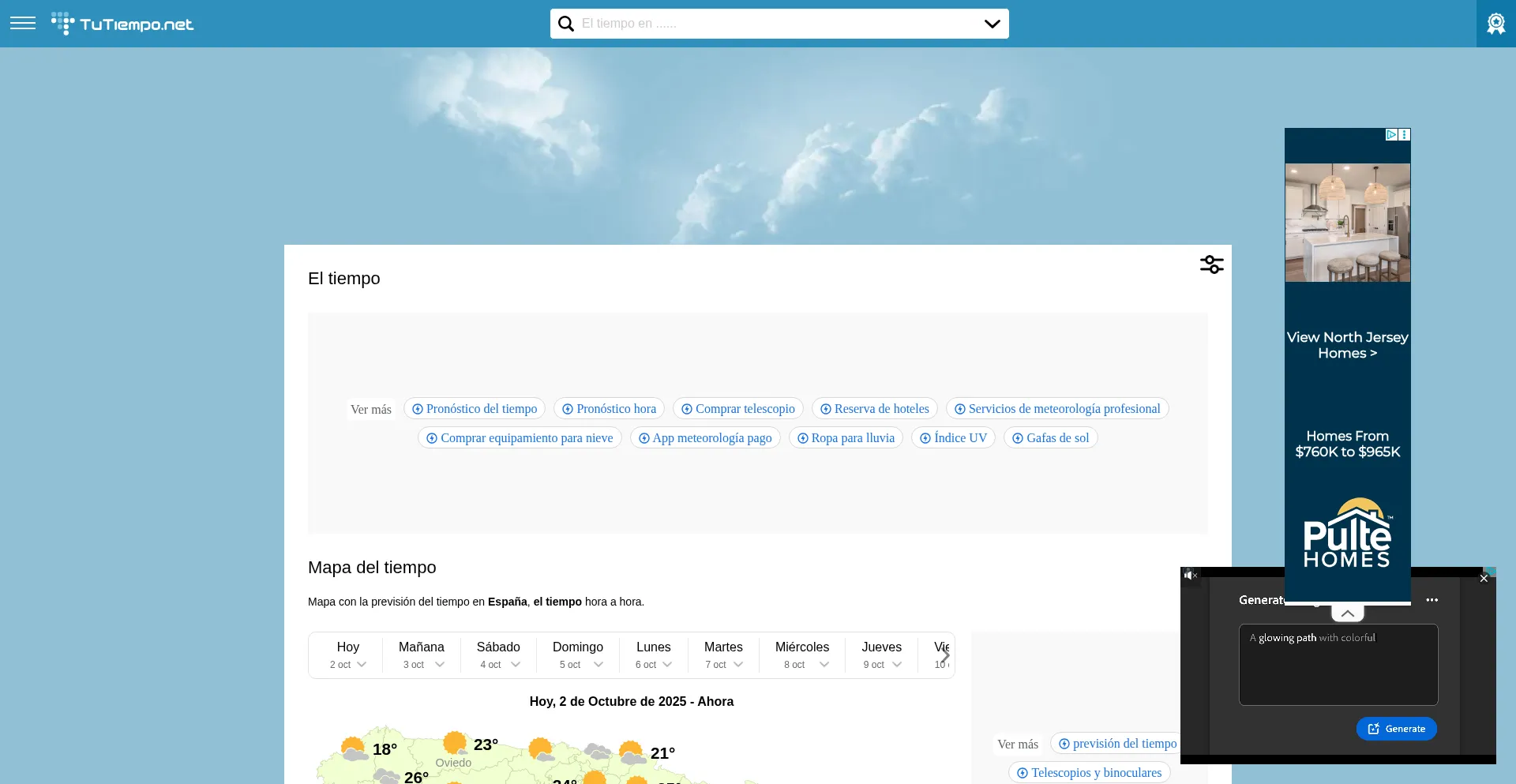This screenshot has width=1516, height=784.
Task: Select the Domingo 5 oct tab
Action: coord(578,655)
